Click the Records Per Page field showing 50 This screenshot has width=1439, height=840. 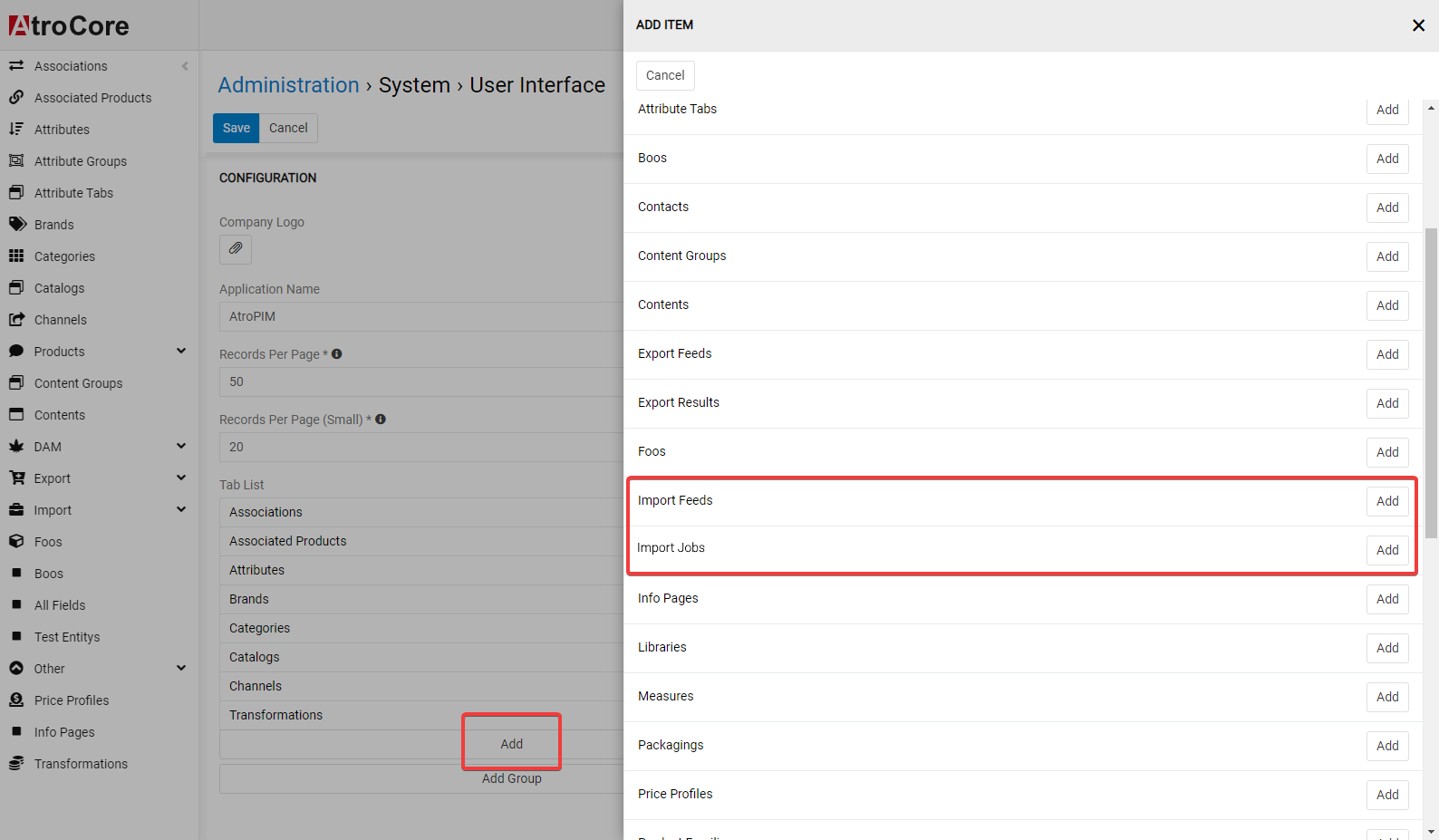[421, 381]
